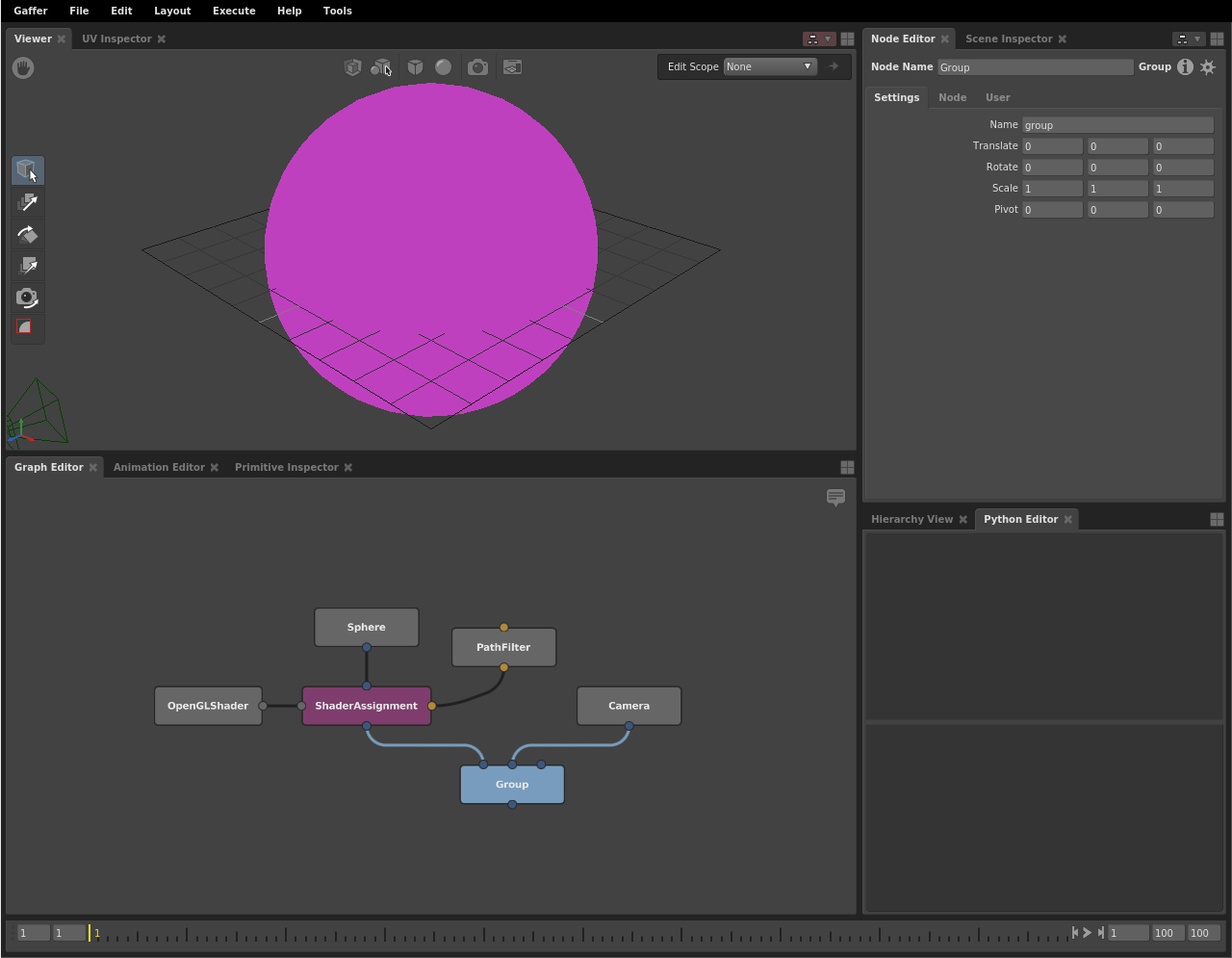Activate the Rotate tool

click(x=27, y=234)
